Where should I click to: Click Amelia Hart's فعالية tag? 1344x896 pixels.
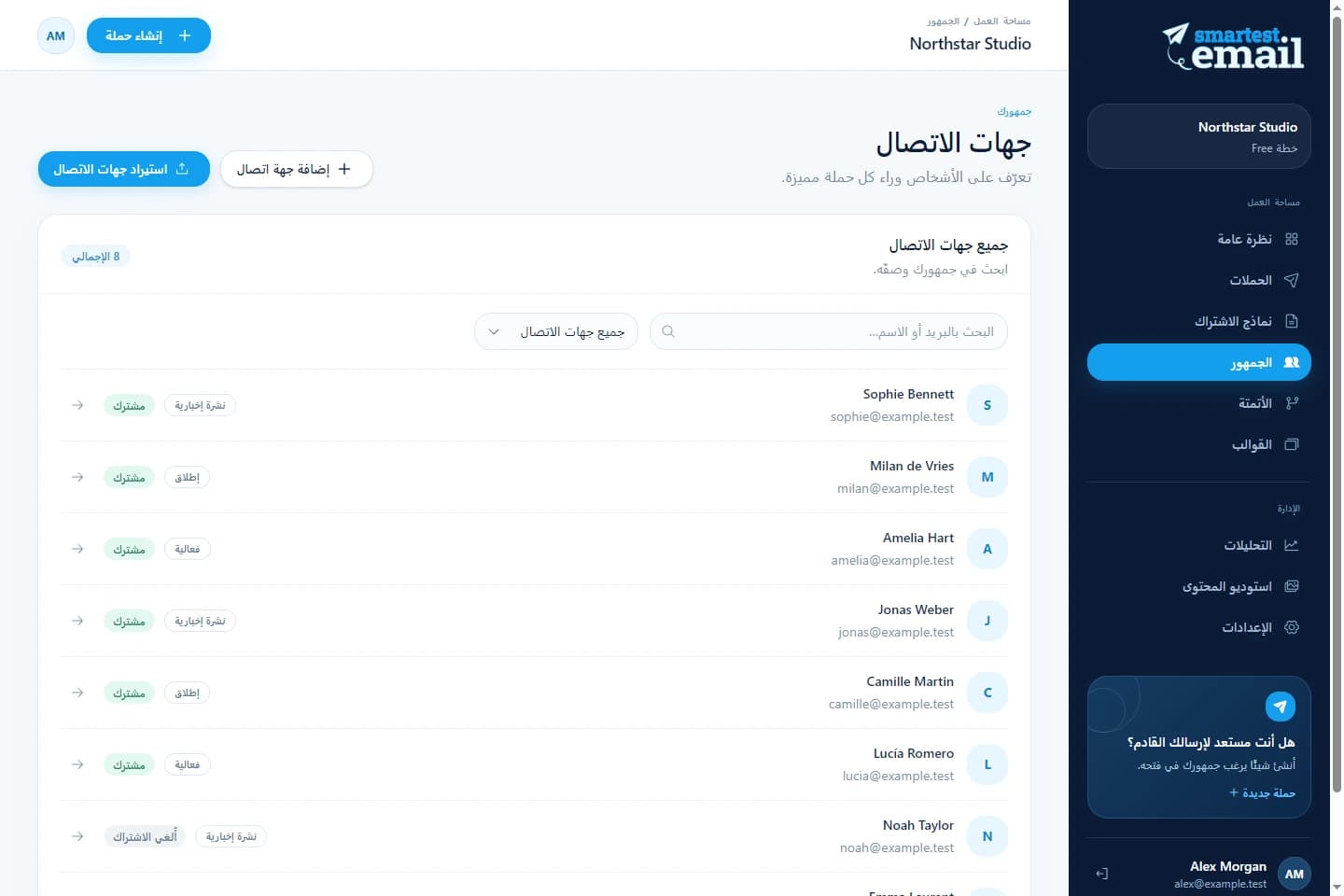point(188,549)
